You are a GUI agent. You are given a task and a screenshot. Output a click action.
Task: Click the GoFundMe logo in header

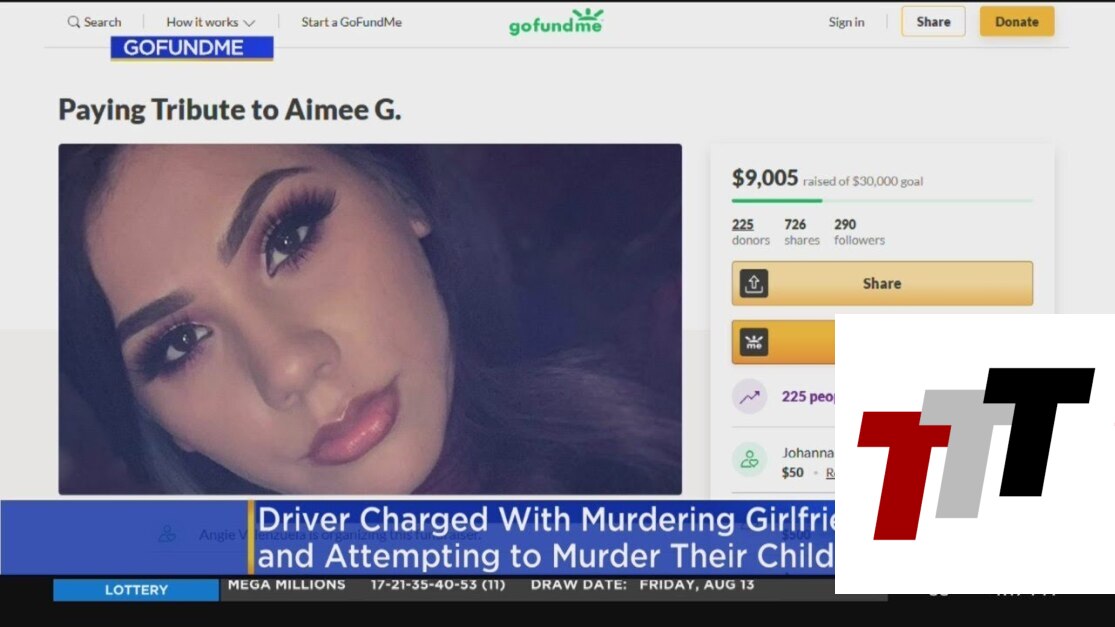556,22
